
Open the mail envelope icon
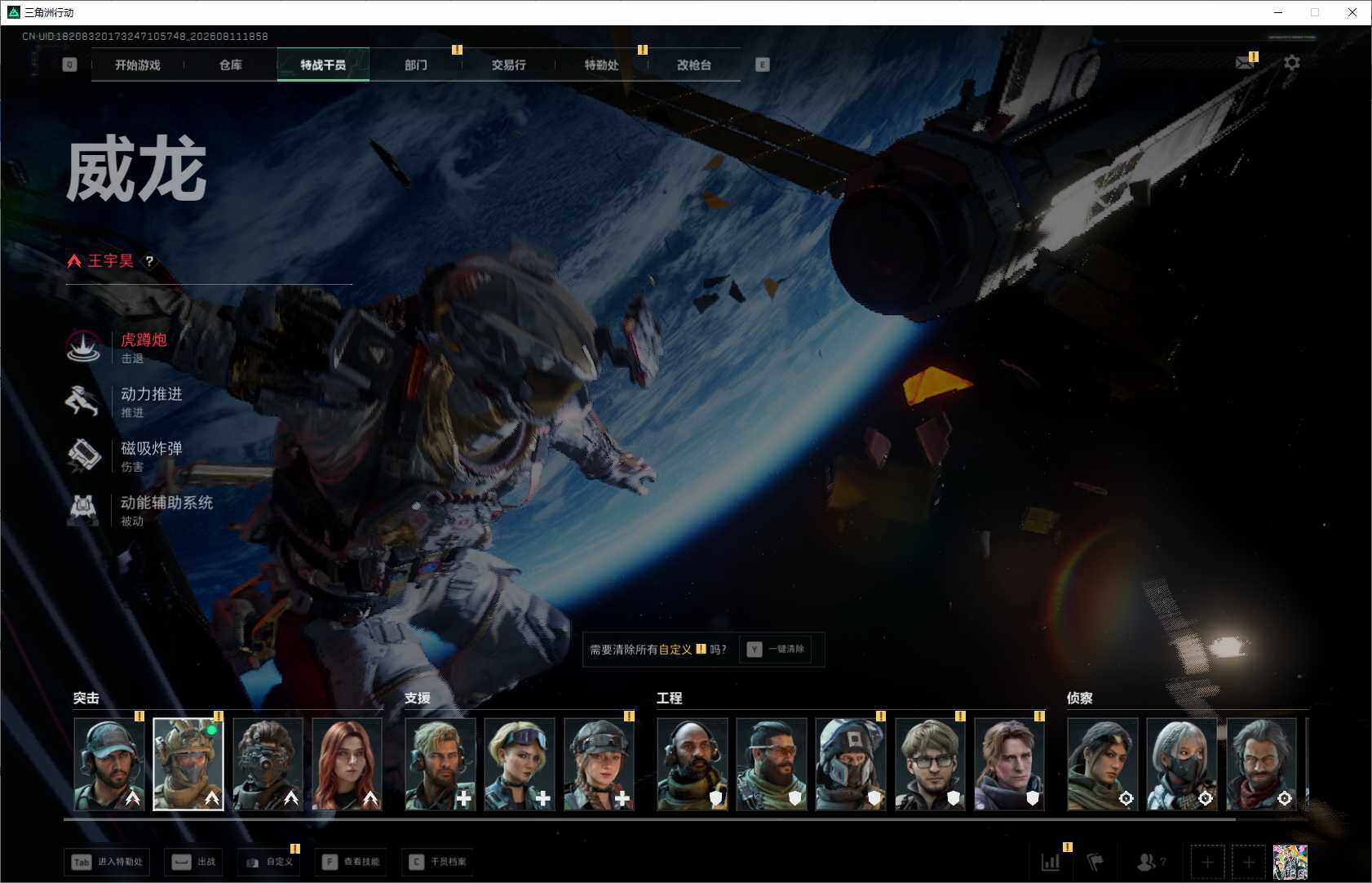pos(1245,63)
